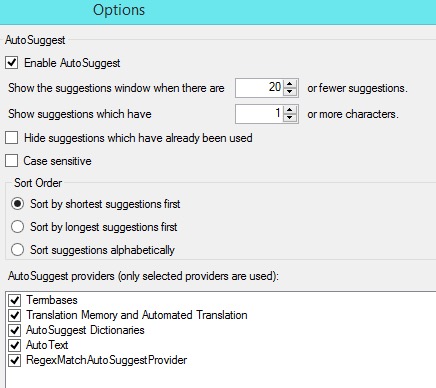Increase the minimum characters value with up arrow
Image resolution: width=436 pixels, height=388 pixels.
(290, 110)
